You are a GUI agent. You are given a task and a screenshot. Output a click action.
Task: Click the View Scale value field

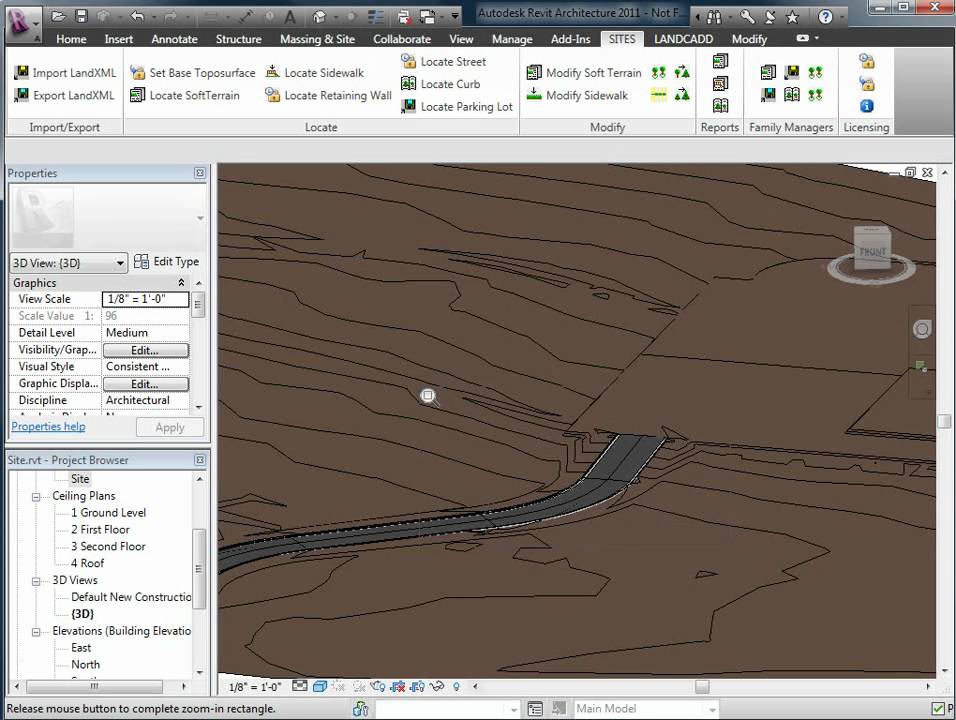145,299
